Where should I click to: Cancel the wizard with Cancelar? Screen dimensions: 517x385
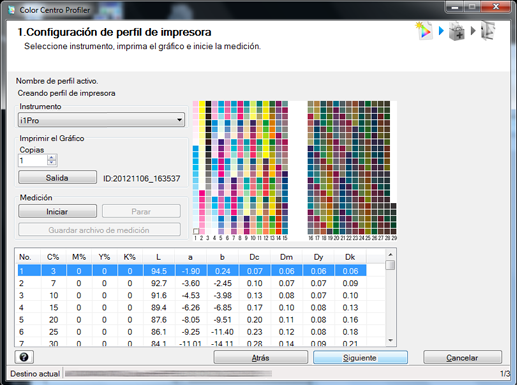pos(462,358)
